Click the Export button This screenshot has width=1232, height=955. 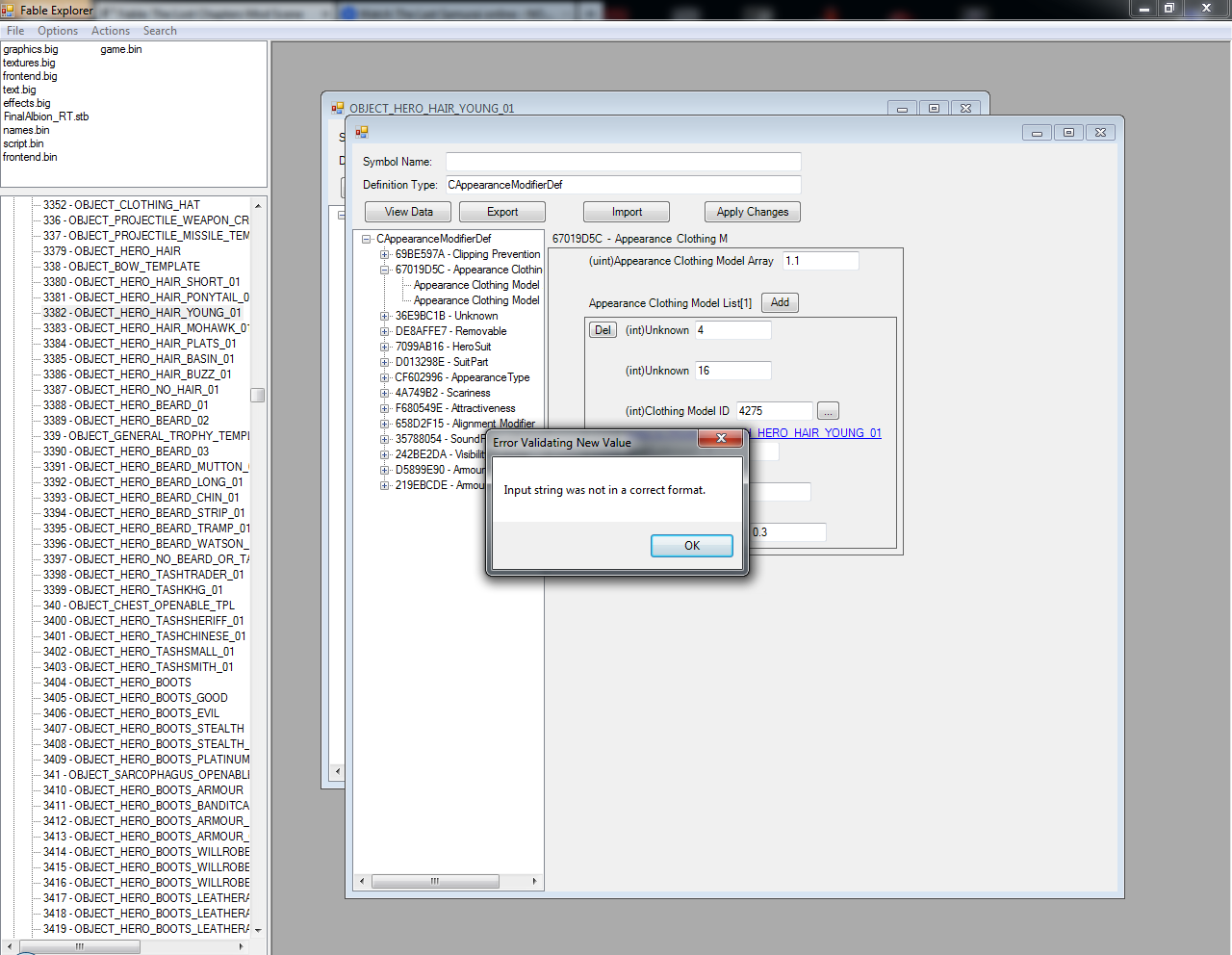click(x=501, y=212)
